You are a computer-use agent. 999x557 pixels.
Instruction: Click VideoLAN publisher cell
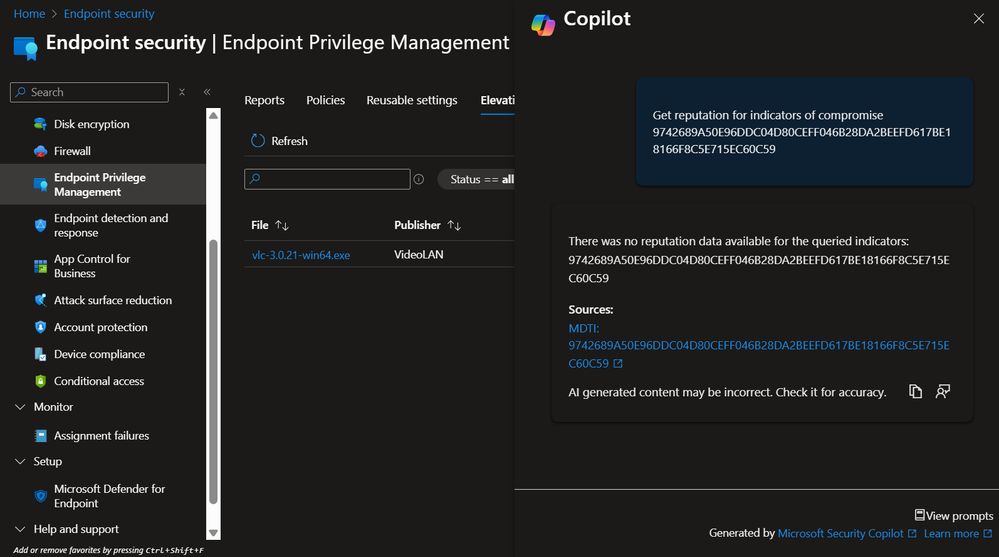click(x=419, y=254)
